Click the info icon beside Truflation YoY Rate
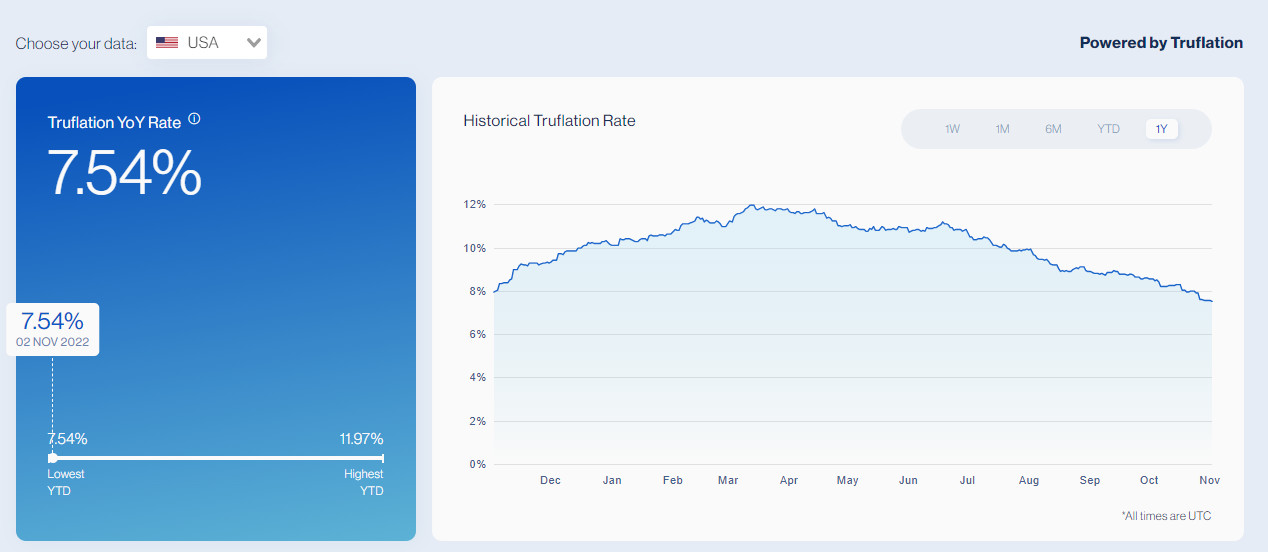 194,119
